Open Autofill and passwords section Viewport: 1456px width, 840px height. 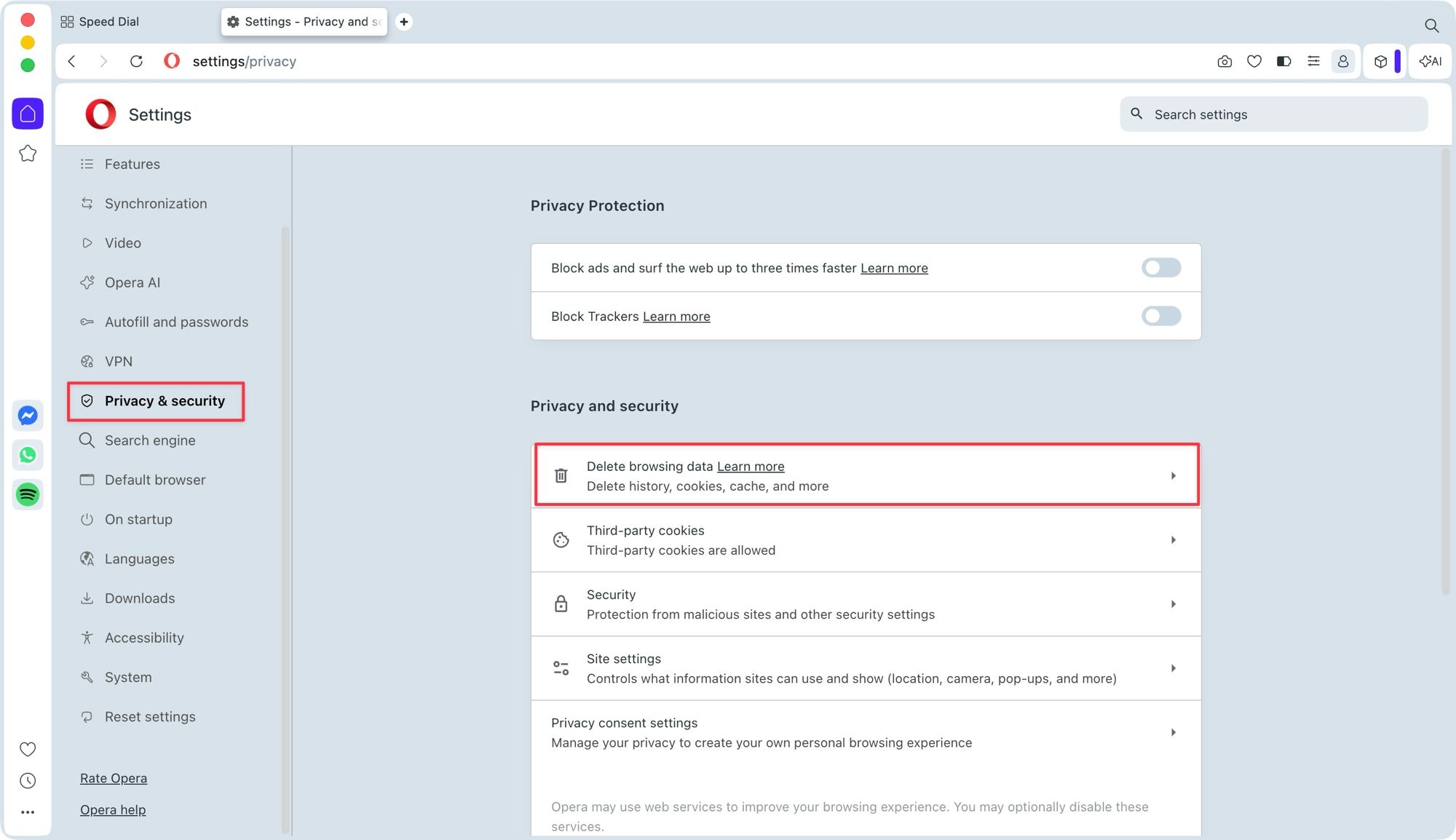point(175,322)
